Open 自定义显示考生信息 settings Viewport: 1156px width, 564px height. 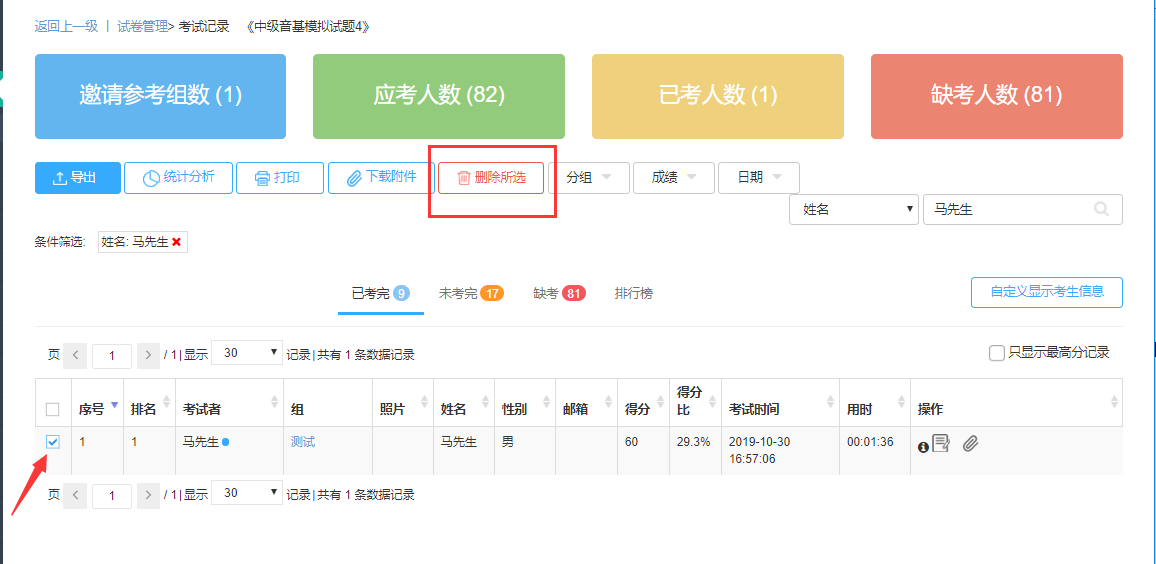[1046, 292]
